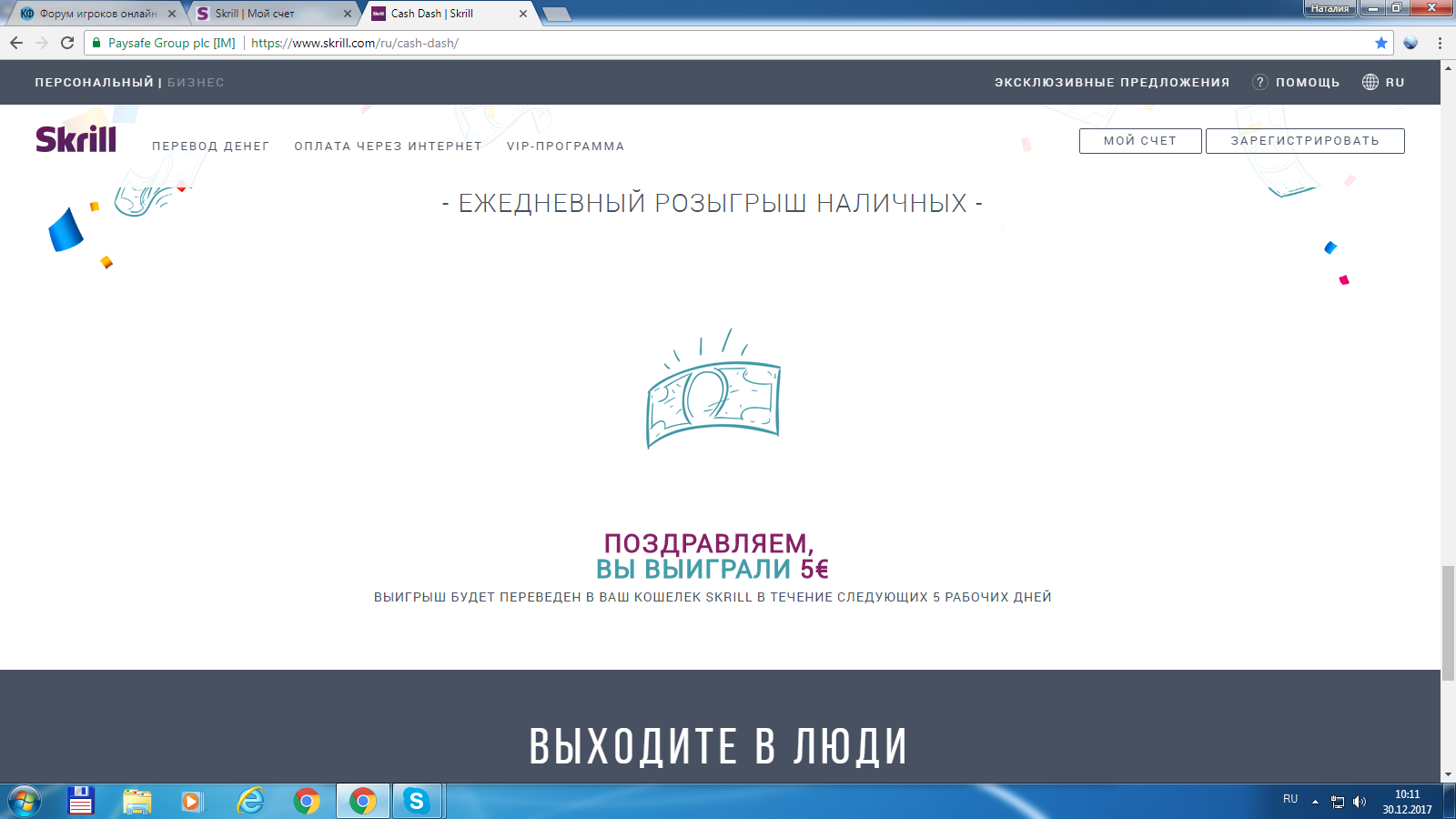
Task: Click the МОЙ СЧЕТ button
Action: tap(1139, 141)
